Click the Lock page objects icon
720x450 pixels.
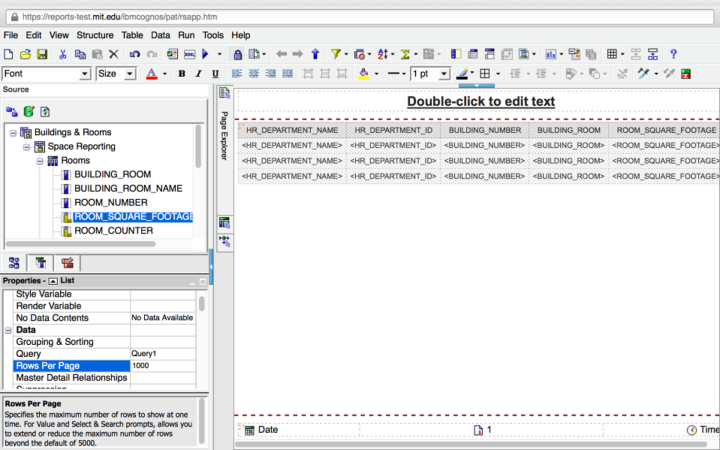tap(238, 54)
